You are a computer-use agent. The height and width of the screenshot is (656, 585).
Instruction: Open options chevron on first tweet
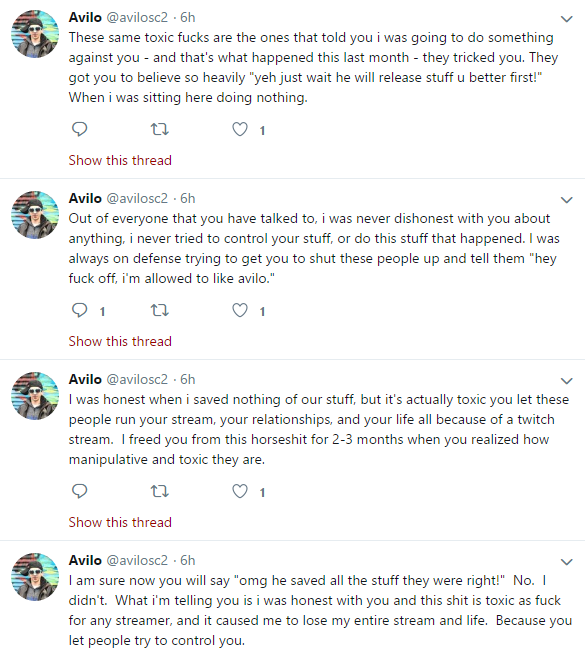[x=567, y=19]
